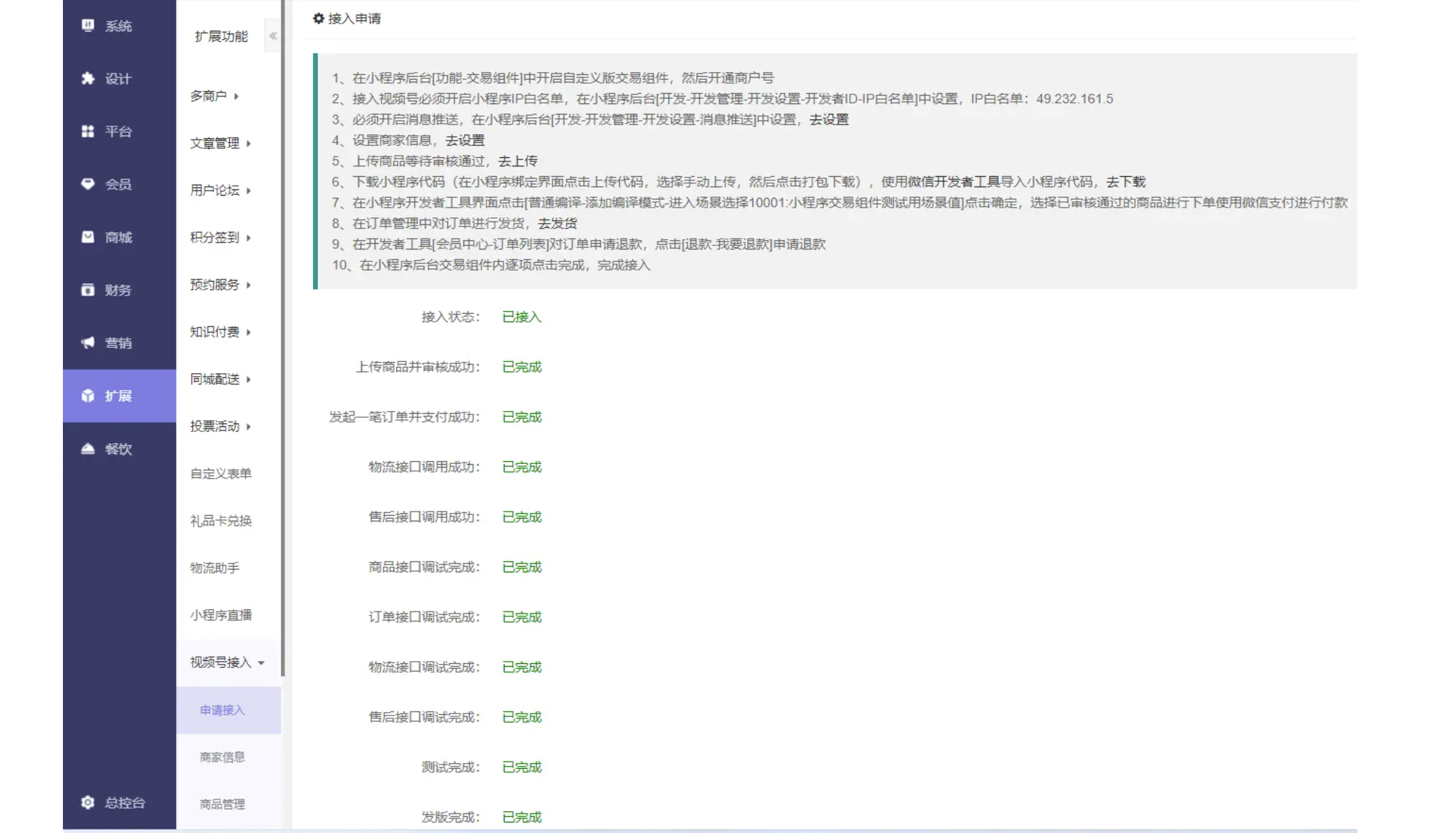Open the 系统 main navigation label

(x=118, y=26)
